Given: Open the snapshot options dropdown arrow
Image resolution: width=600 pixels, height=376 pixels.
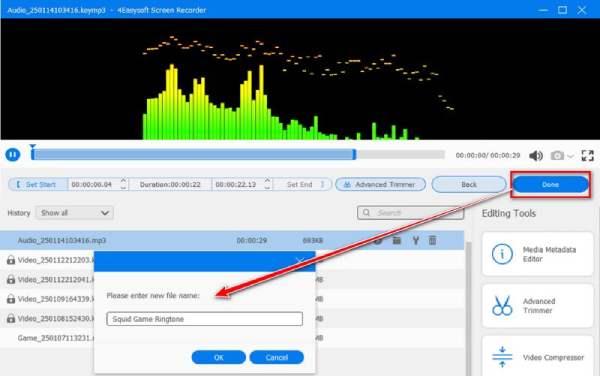Looking at the screenshot, I should [x=571, y=156].
